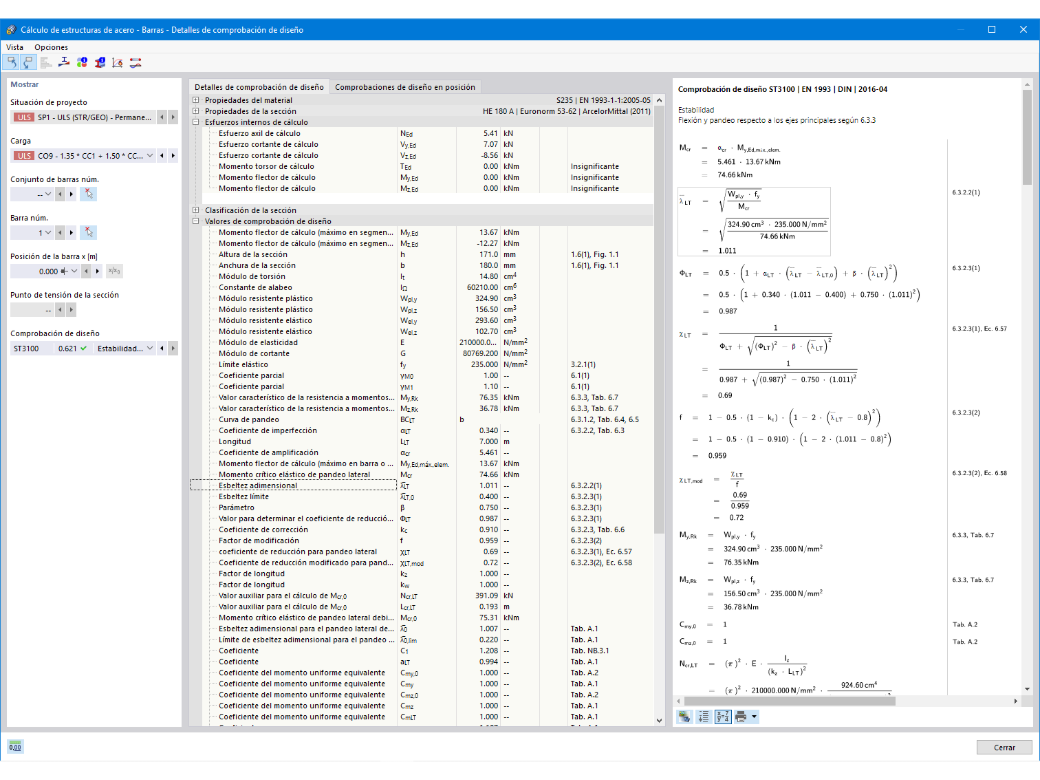Screen dimensions: 1040x780
Task: Click the formula panel vertical scrollbar
Action: pos(1027,136)
